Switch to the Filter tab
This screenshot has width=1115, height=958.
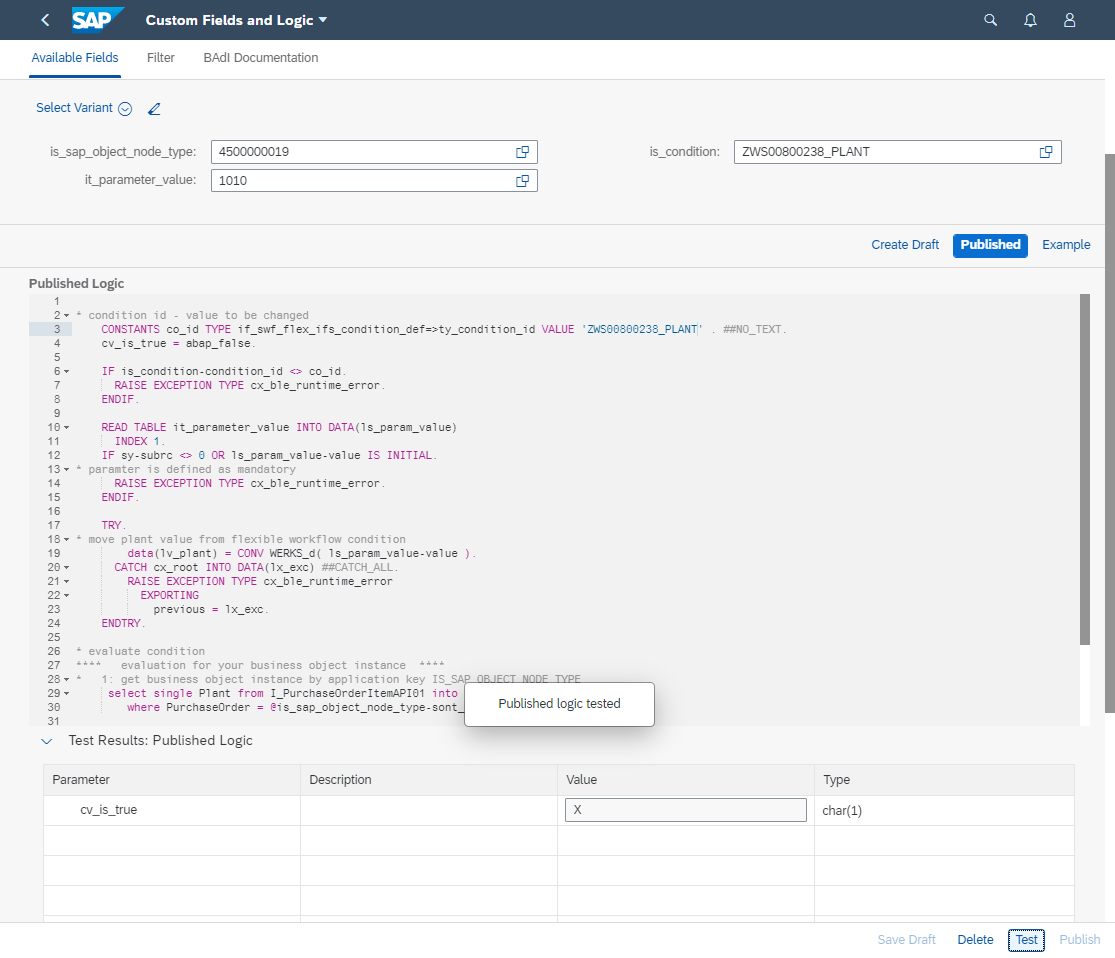pos(161,58)
